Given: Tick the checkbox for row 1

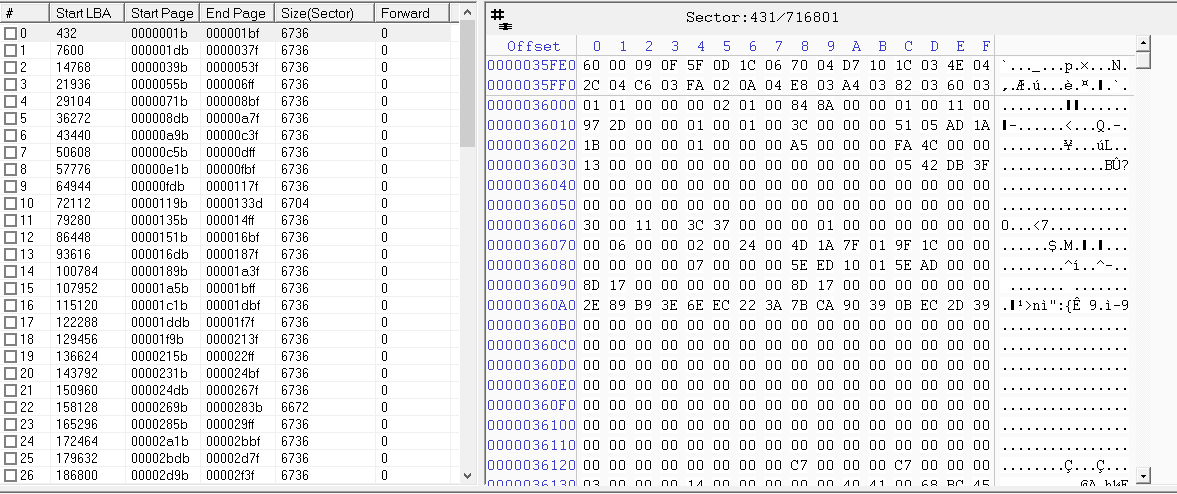Looking at the screenshot, I should [x=10, y=50].
